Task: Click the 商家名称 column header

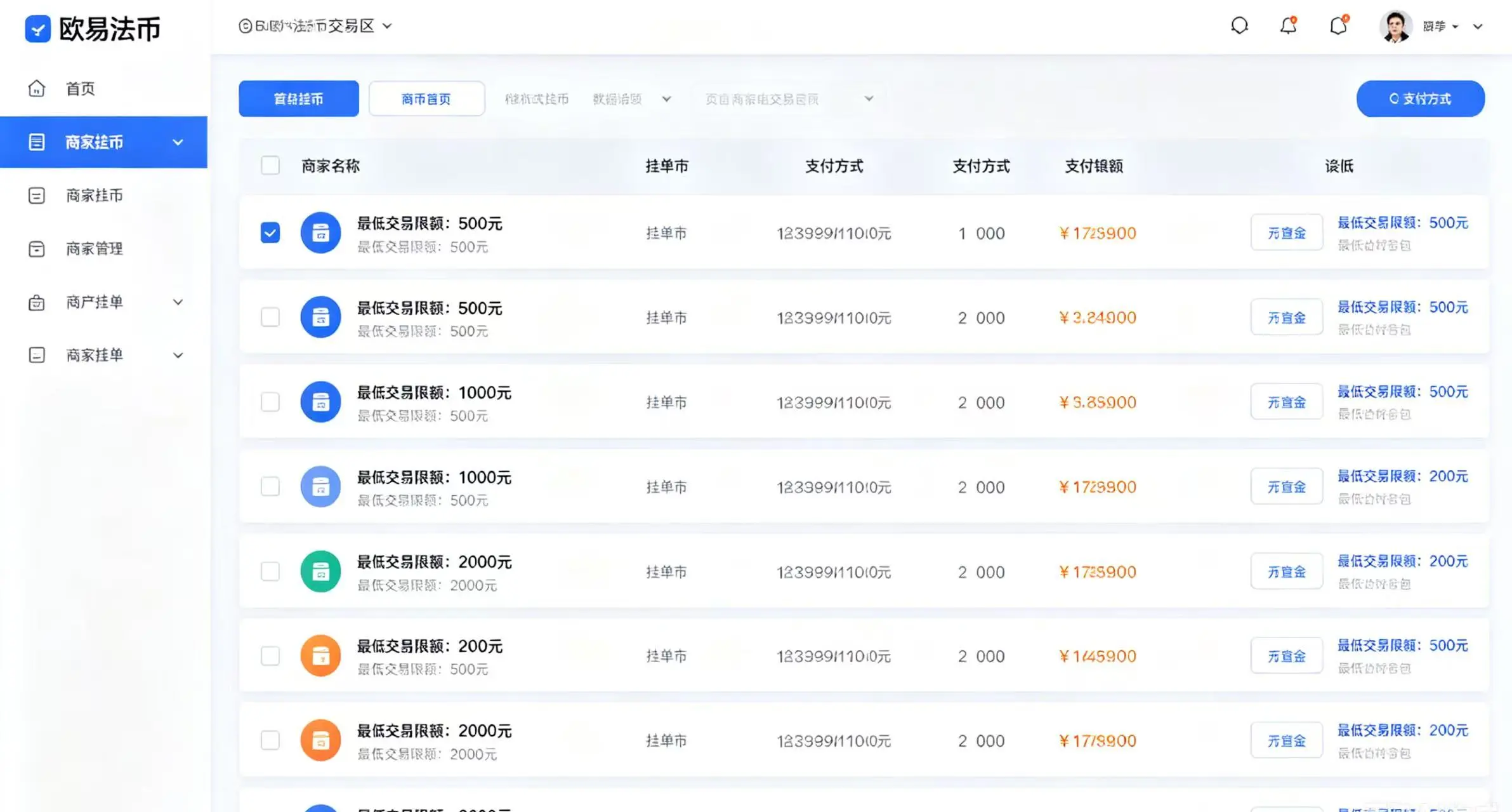Action: tap(330, 166)
